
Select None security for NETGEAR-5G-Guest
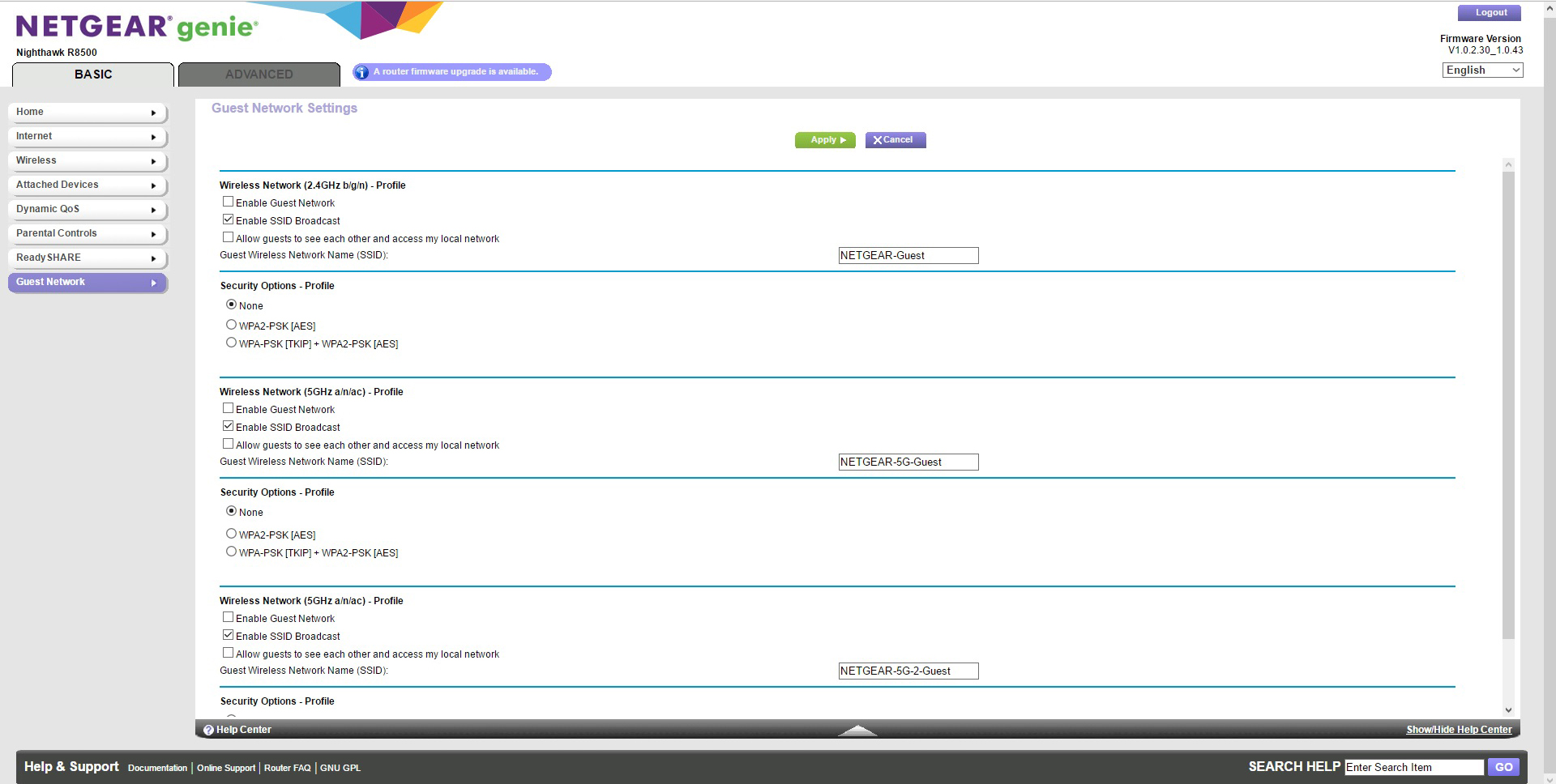(x=232, y=511)
